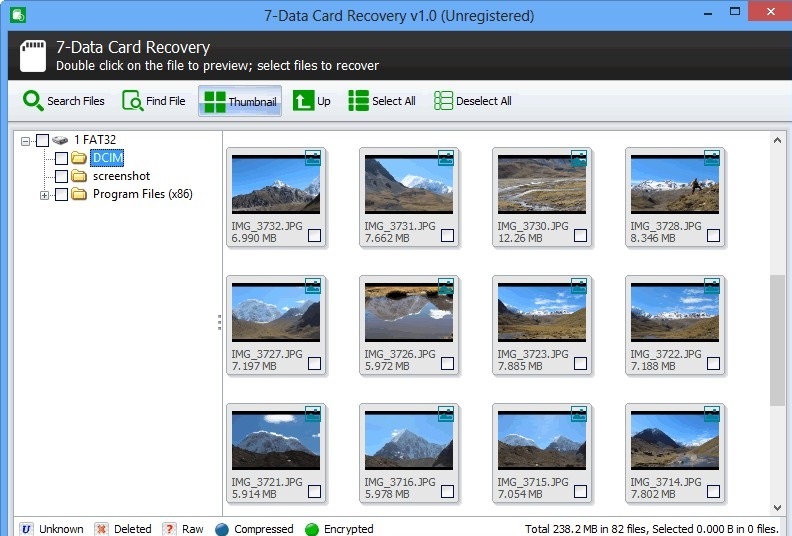
Task: Tick the checkbox for IMG_3722.JPG
Action: [713, 363]
